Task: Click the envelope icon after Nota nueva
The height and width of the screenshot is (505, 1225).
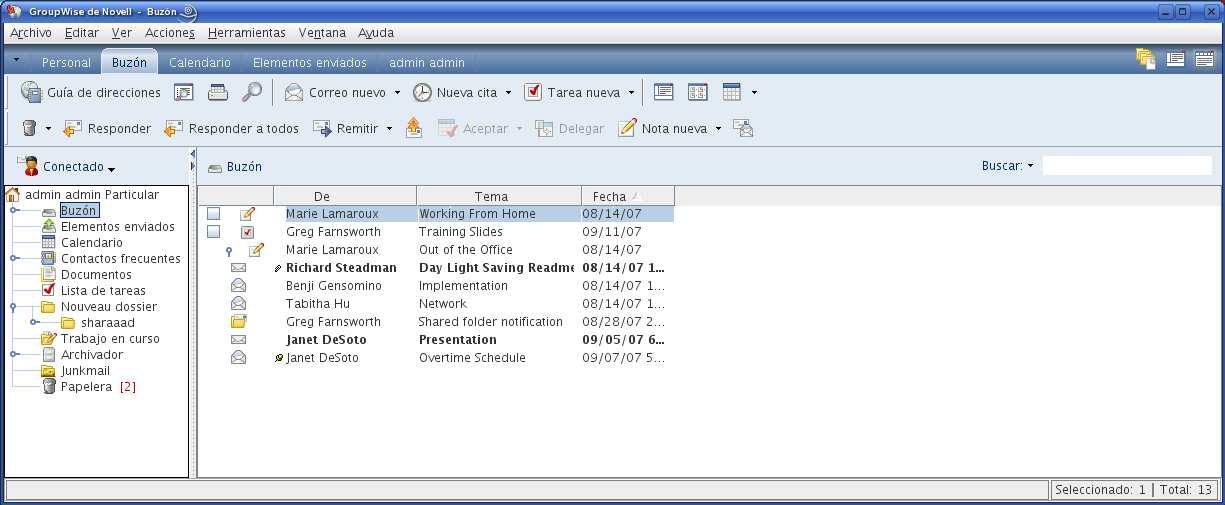Action: coord(743,128)
